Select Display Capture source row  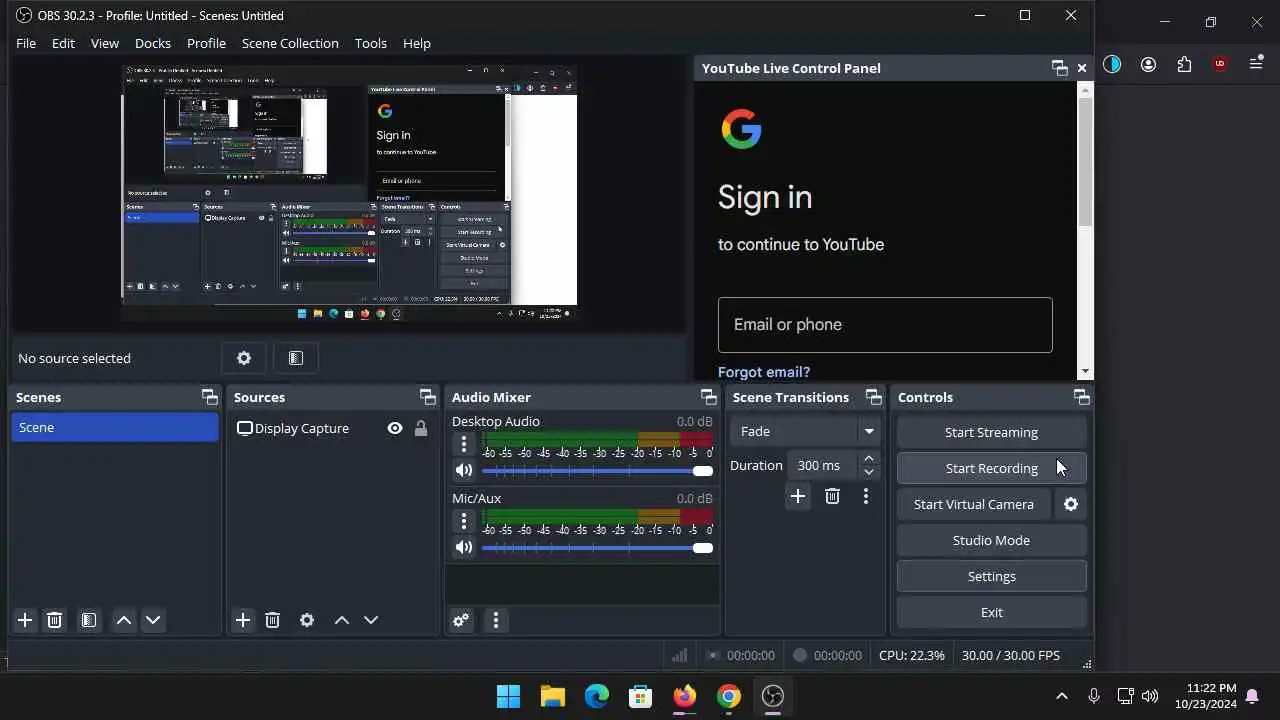click(x=334, y=428)
